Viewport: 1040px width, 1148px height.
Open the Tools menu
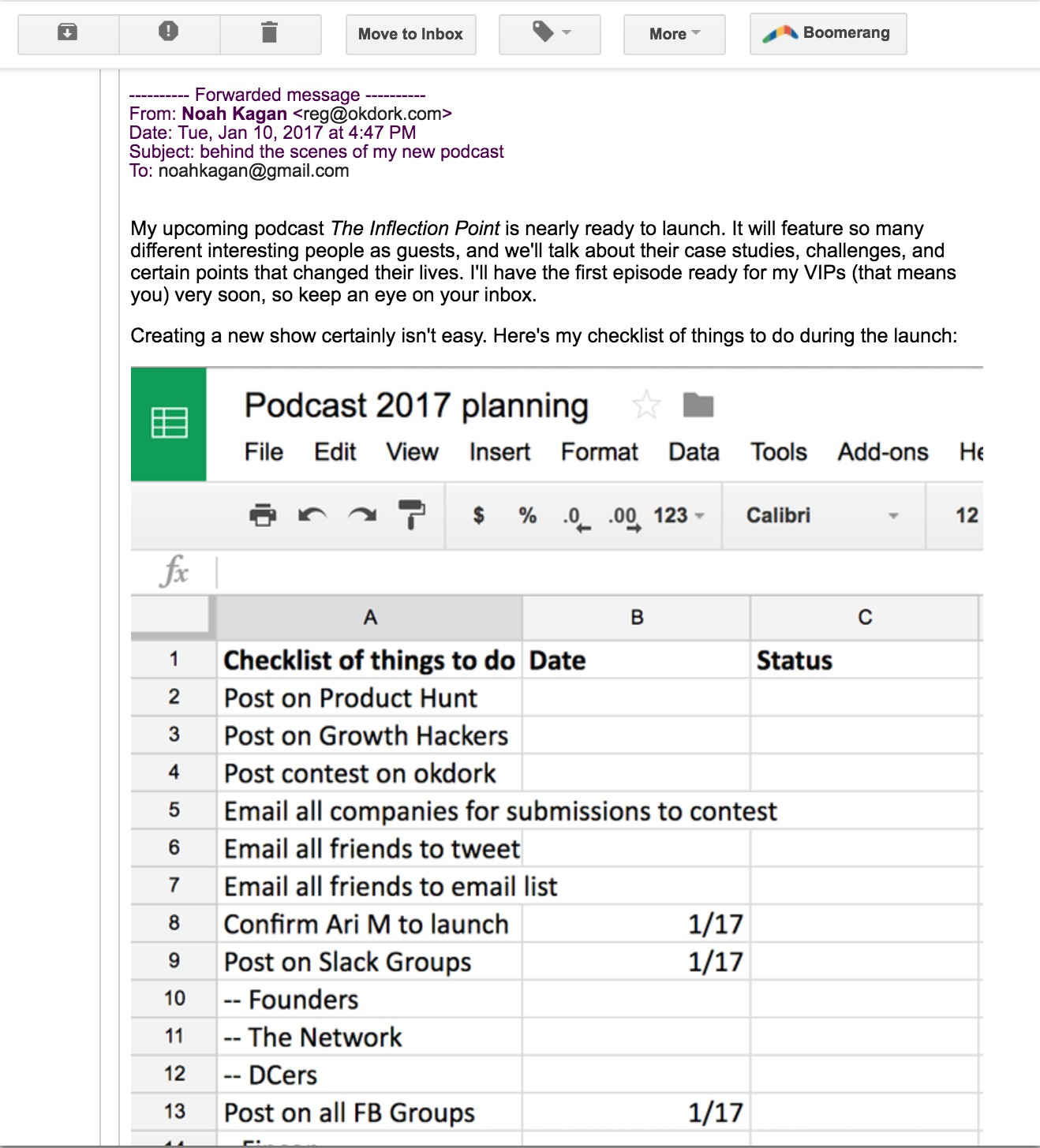[x=779, y=452]
